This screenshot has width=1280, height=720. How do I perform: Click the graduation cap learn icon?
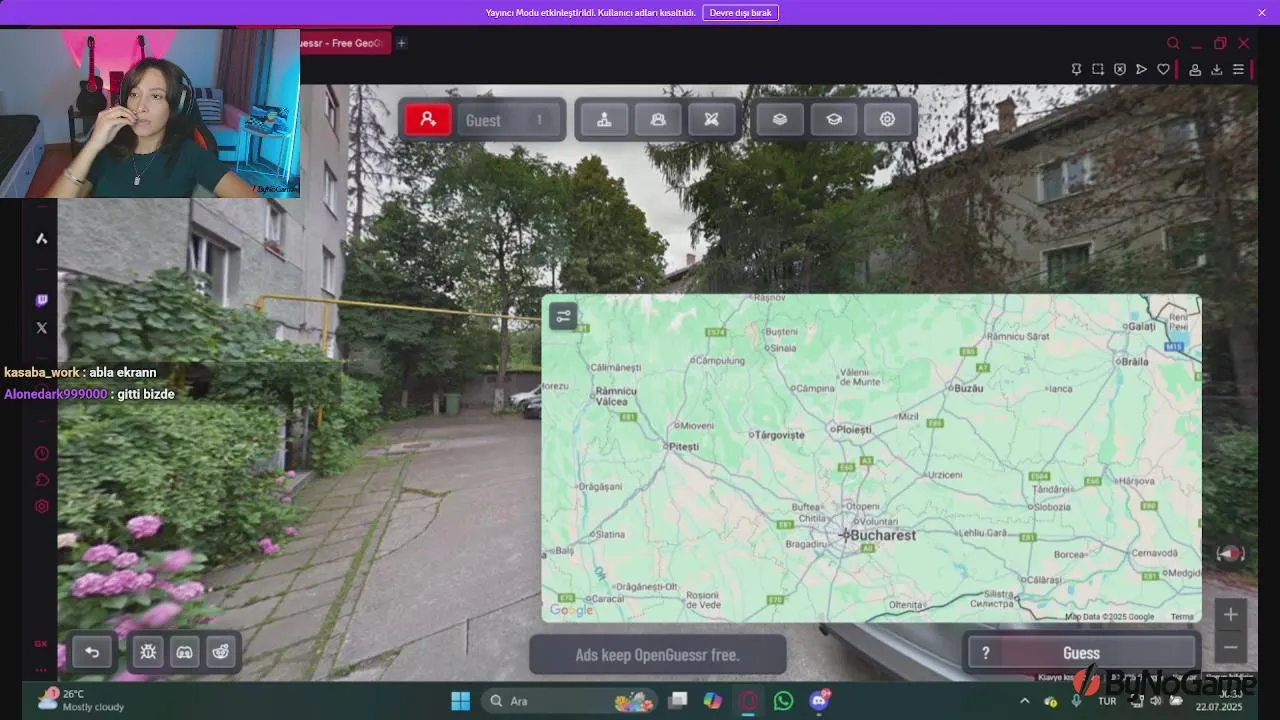coord(834,120)
